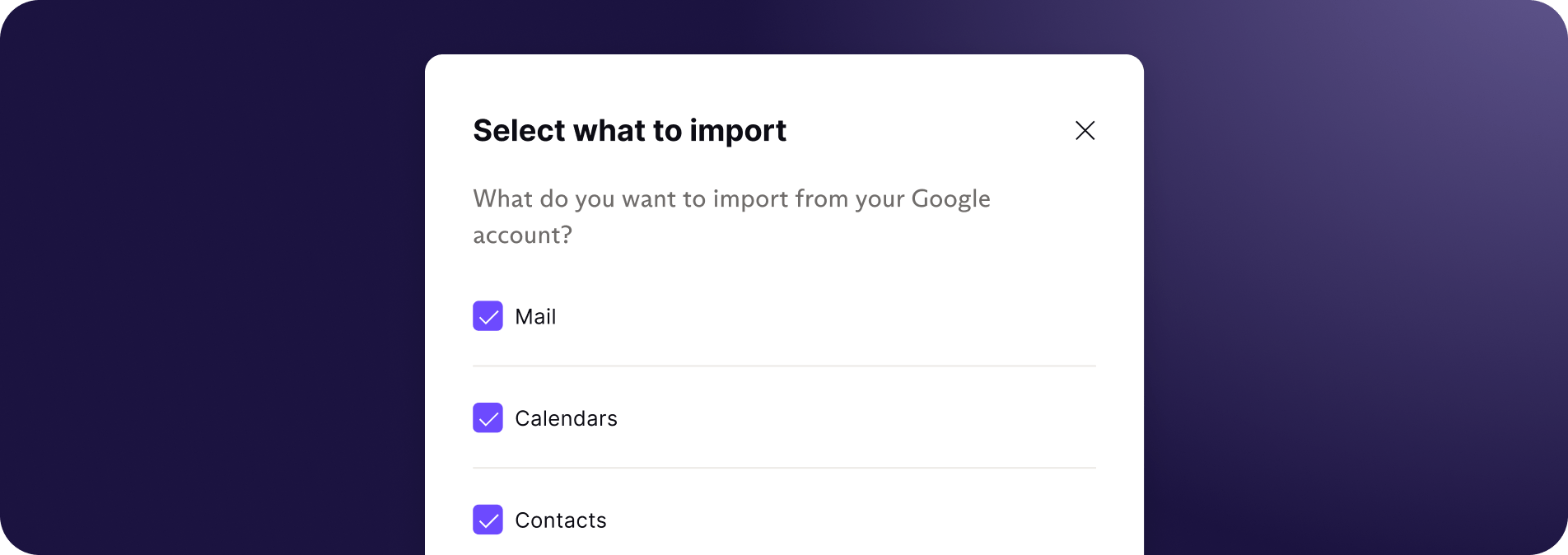The image size is (1568, 555).
Task: Click the divider line below Calendars
Action: 784,469
